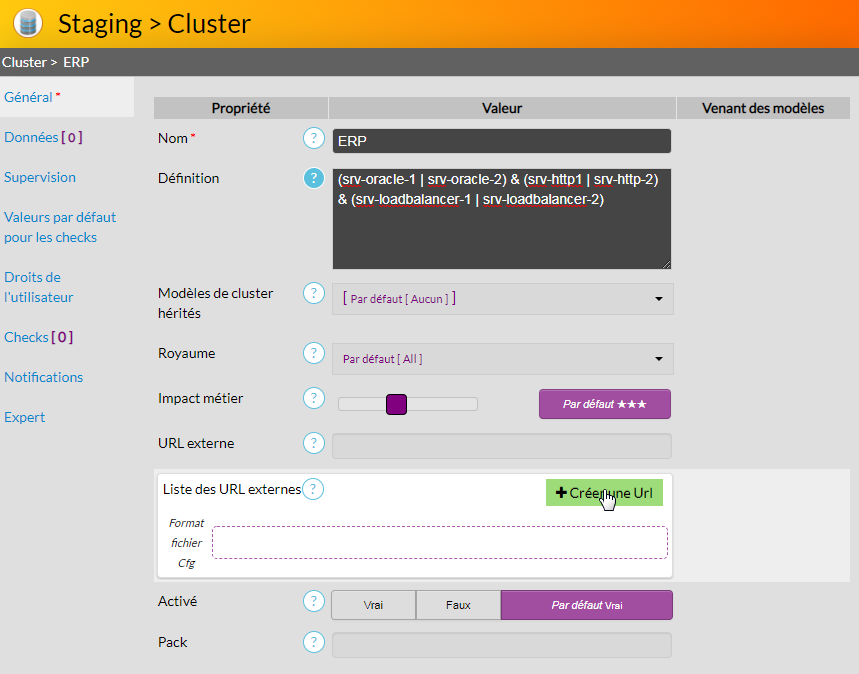Click the help icon beside Activé
This screenshot has height=674, width=859.
(x=314, y=602)
